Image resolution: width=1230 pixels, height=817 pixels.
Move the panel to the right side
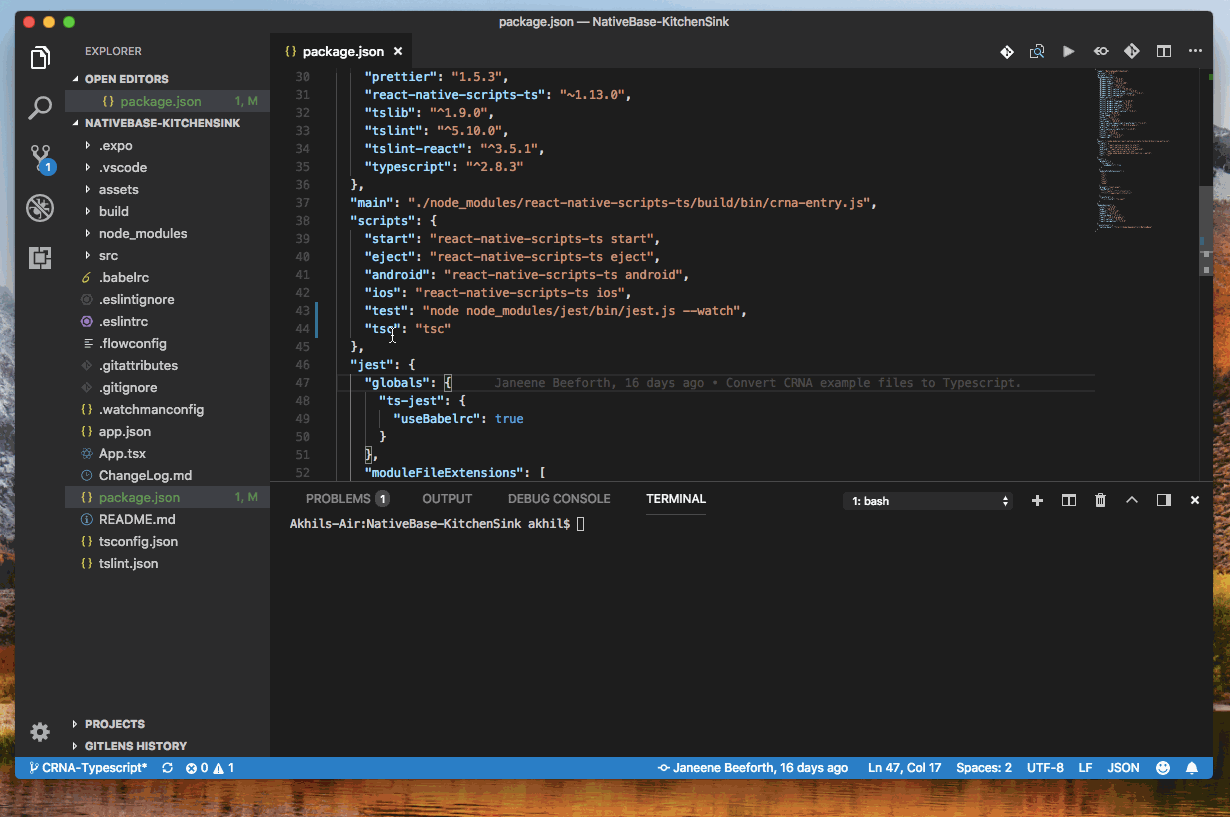click(x=1164, y=500)
